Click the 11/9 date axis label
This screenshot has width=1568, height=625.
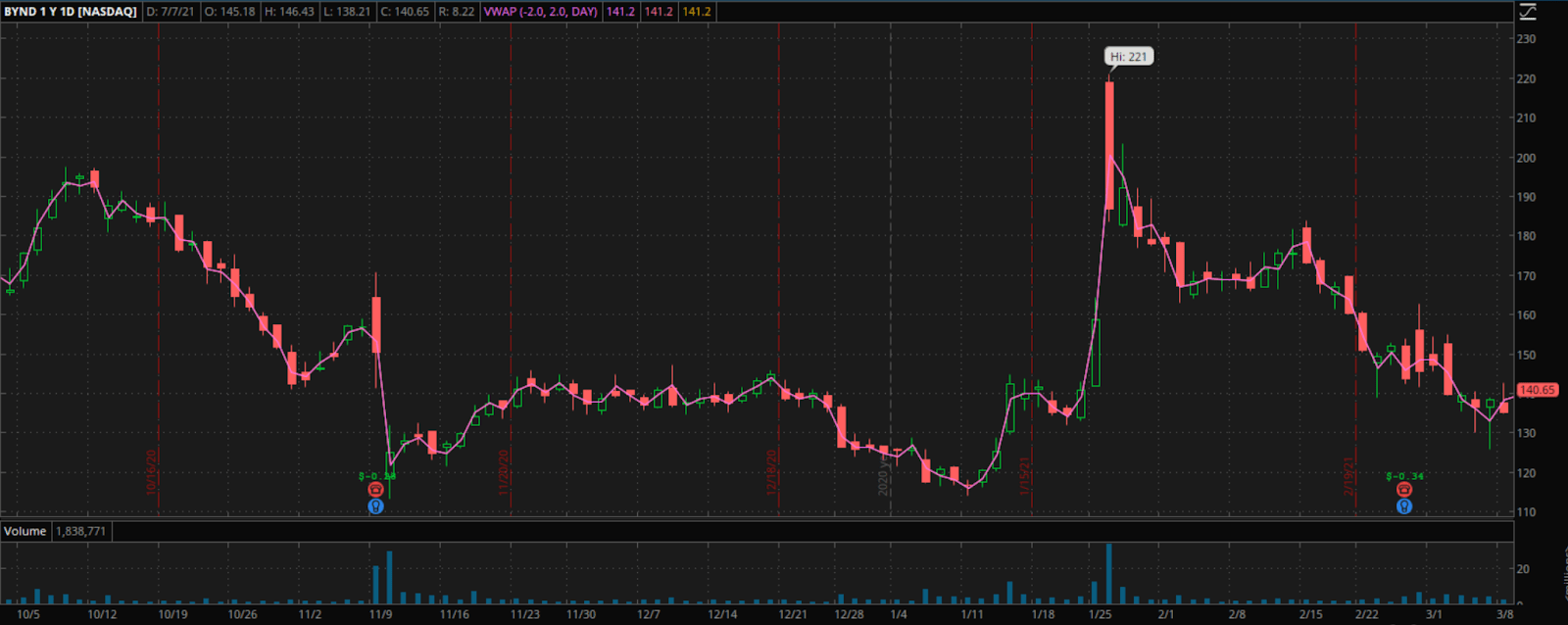380,614
